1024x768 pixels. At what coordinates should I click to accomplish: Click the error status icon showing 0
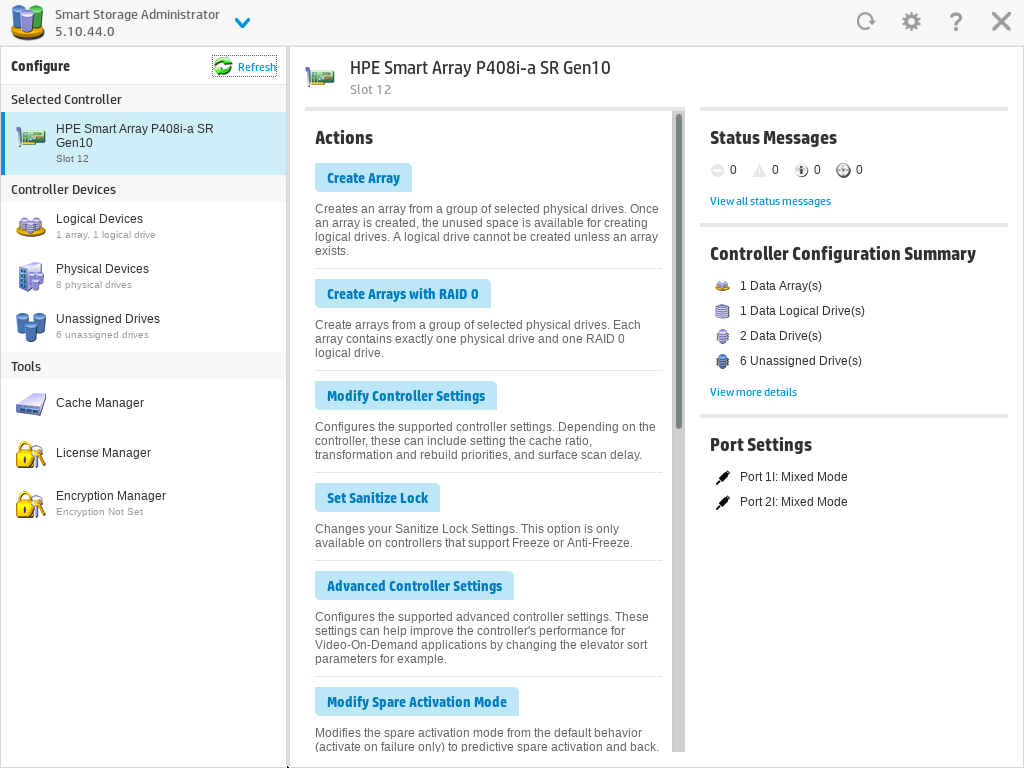pyautogui.click(x=716, y=170)
